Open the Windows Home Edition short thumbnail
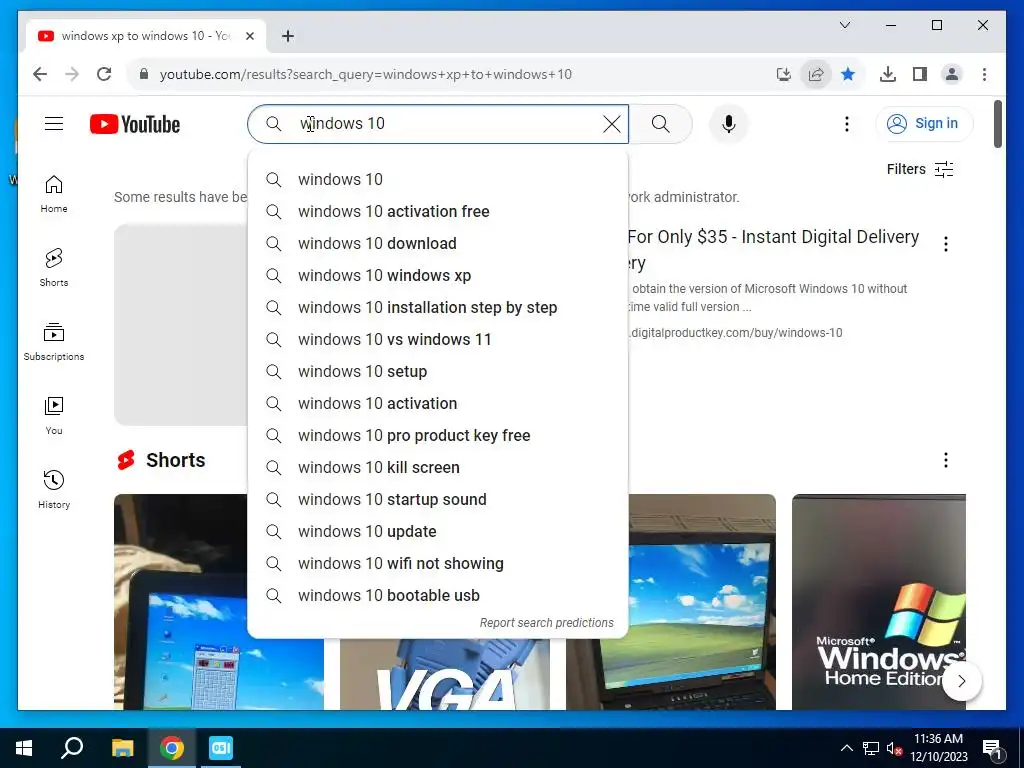Image resolution: width=1024 pixels, height=768 pixels. (878, 601)
